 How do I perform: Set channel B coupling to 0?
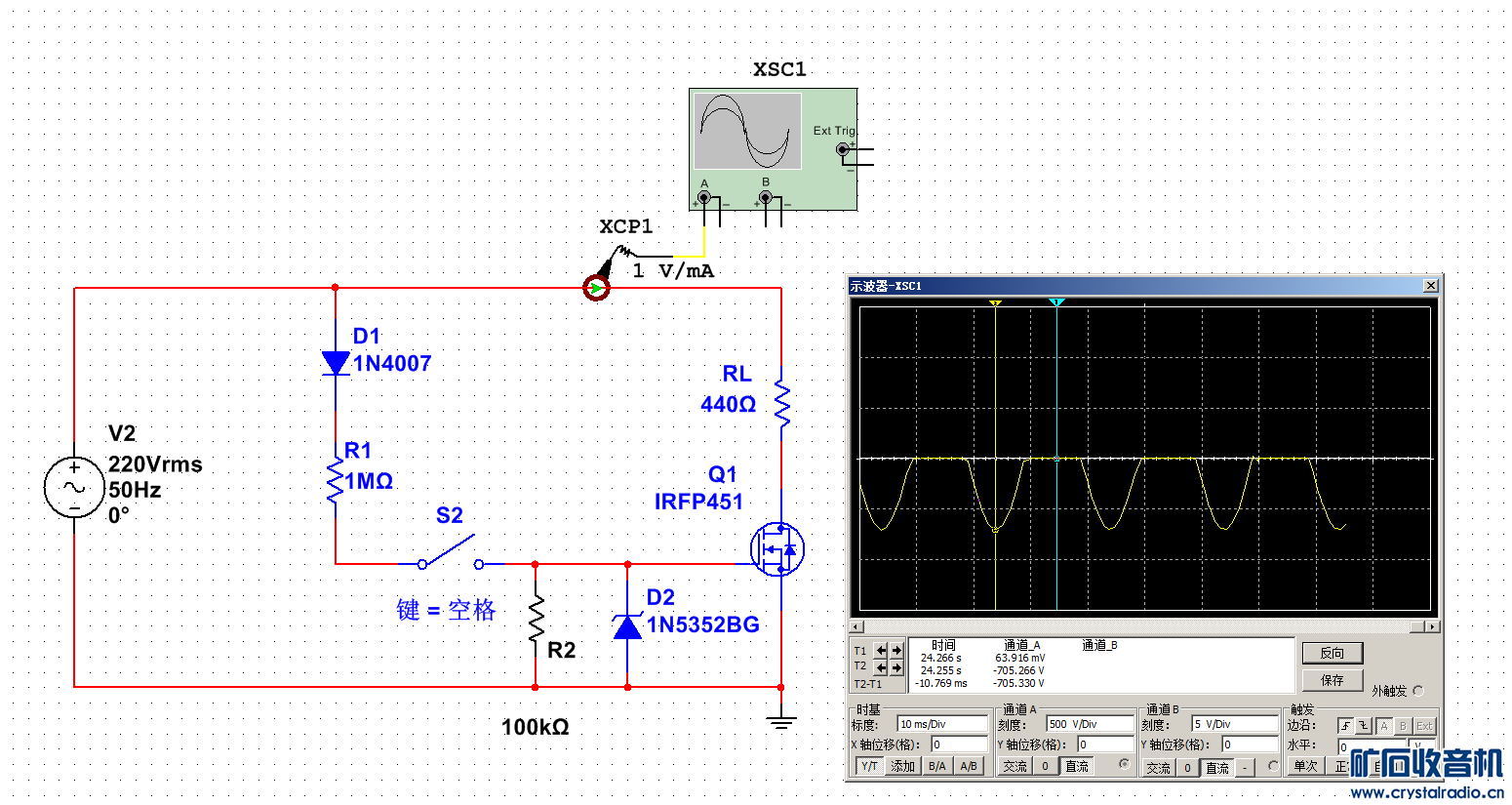click(1188, 769)
